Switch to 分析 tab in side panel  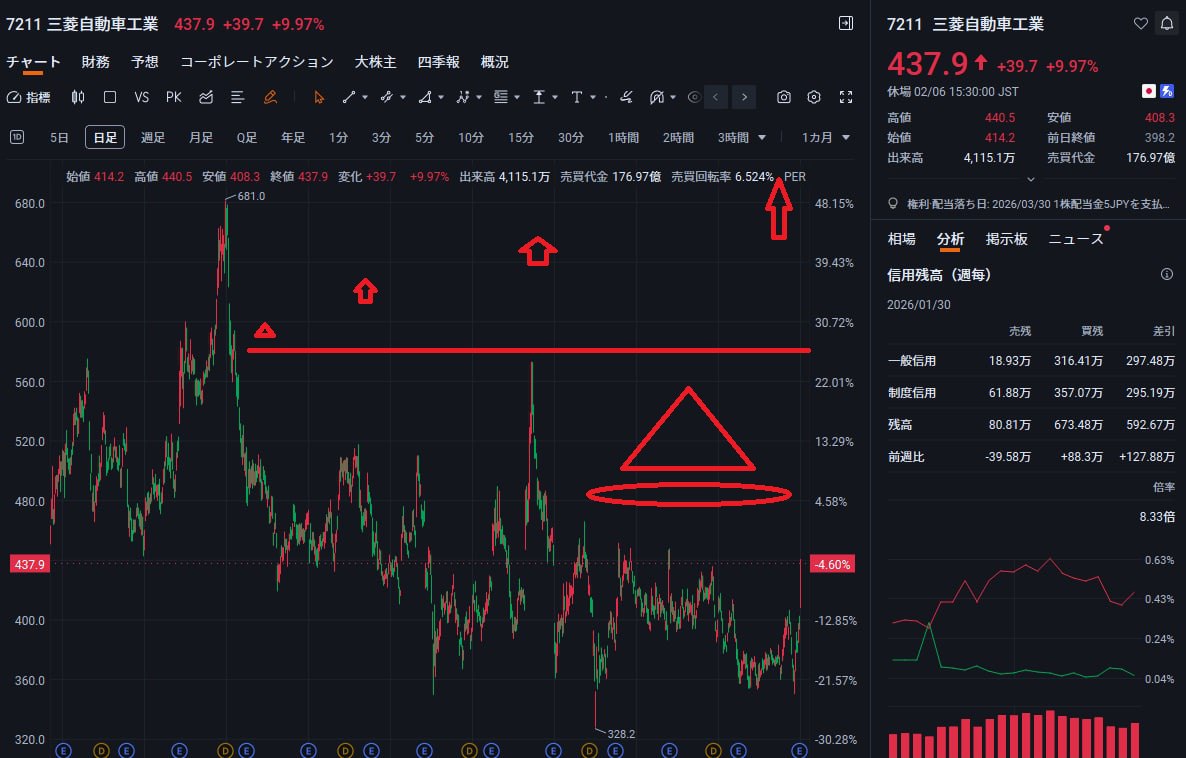[x=950, y=239]
